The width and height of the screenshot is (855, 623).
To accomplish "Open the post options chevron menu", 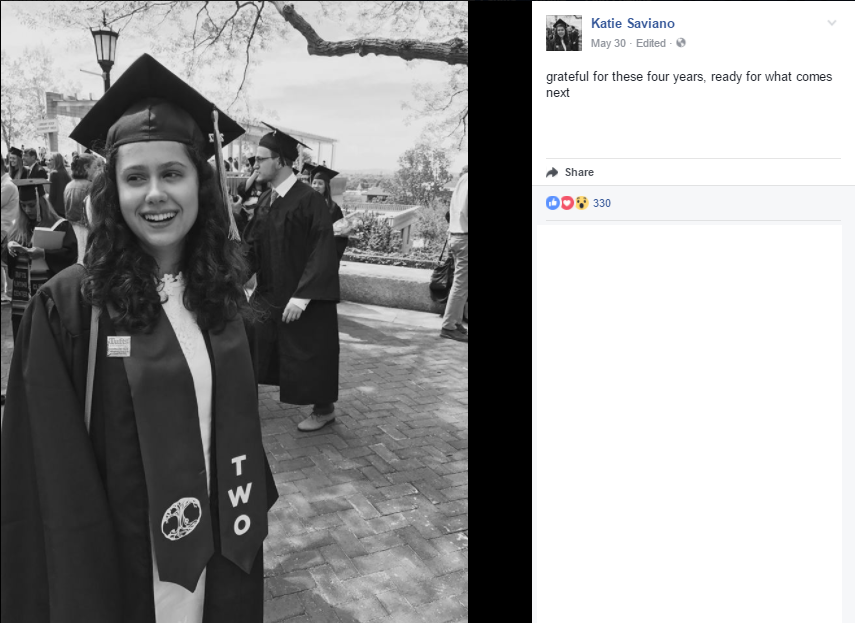I will [831, 23].
